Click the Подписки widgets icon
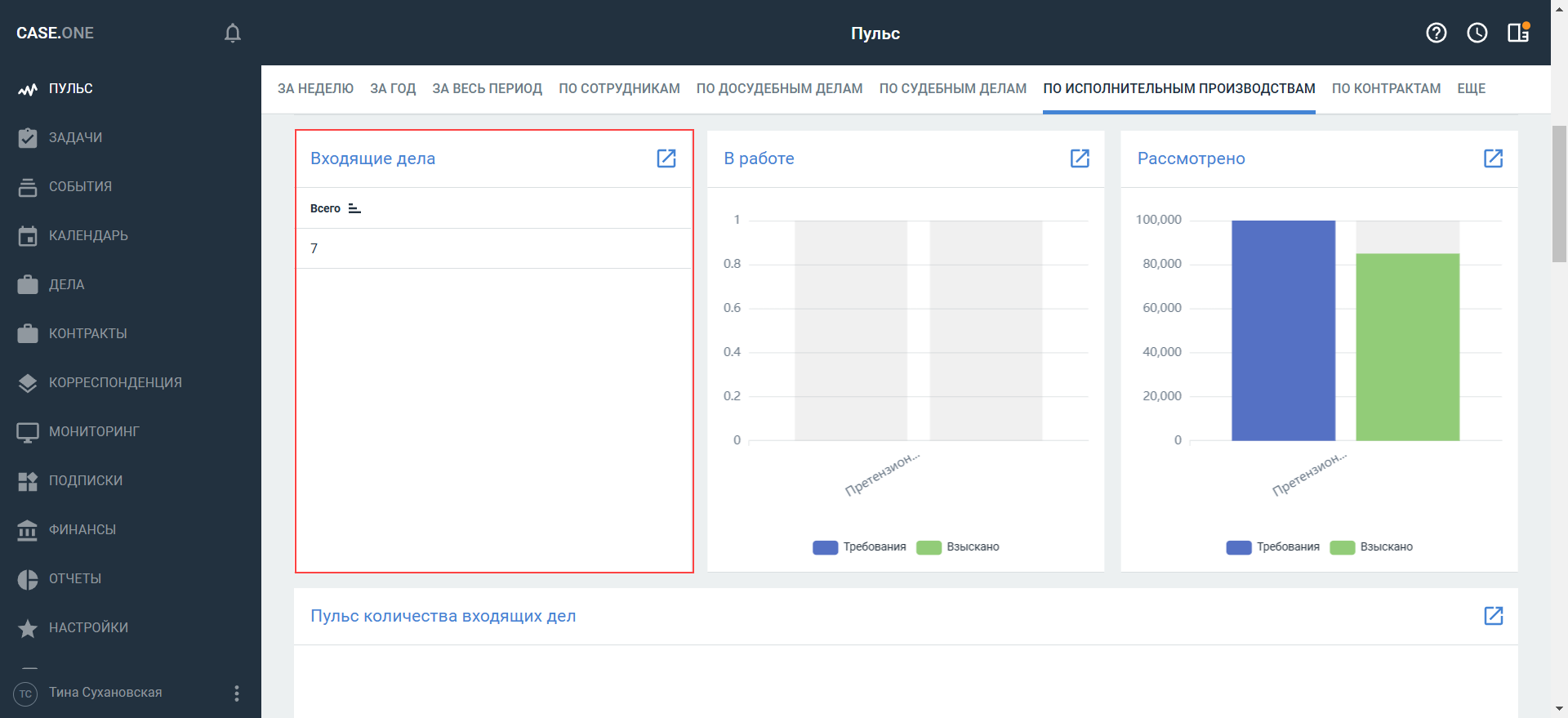Viewport: 1568px width, 718px height. coord(28,481)
